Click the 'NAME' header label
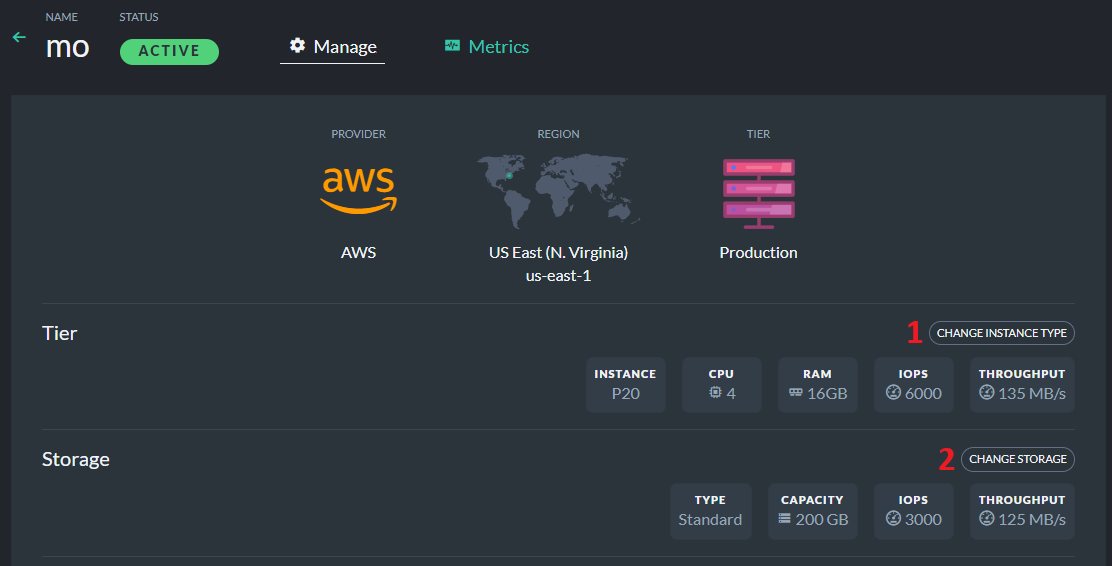The width and height of the screenshot is (1112, 566). 62,17
